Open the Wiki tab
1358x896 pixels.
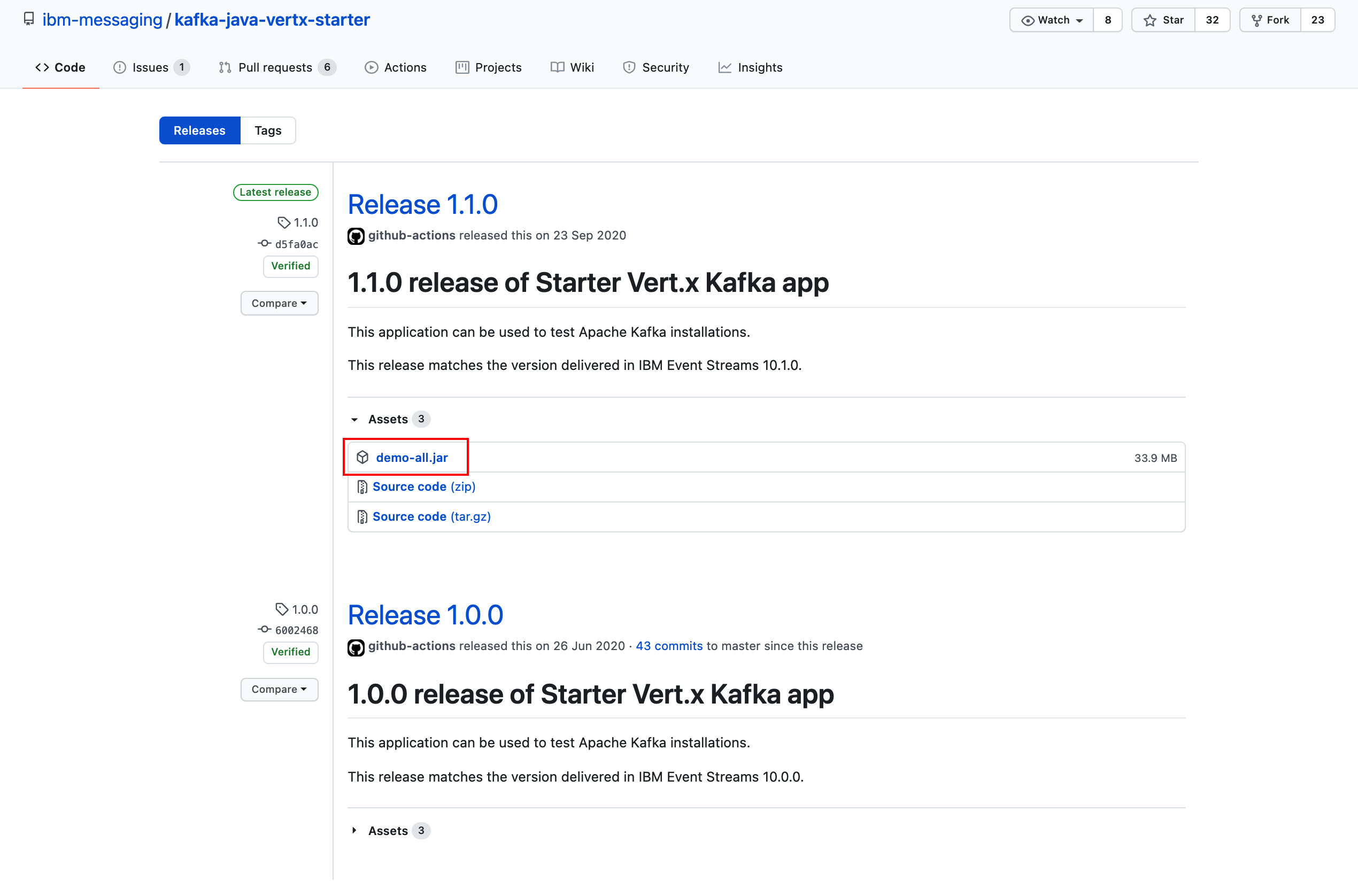click(572, 67)
